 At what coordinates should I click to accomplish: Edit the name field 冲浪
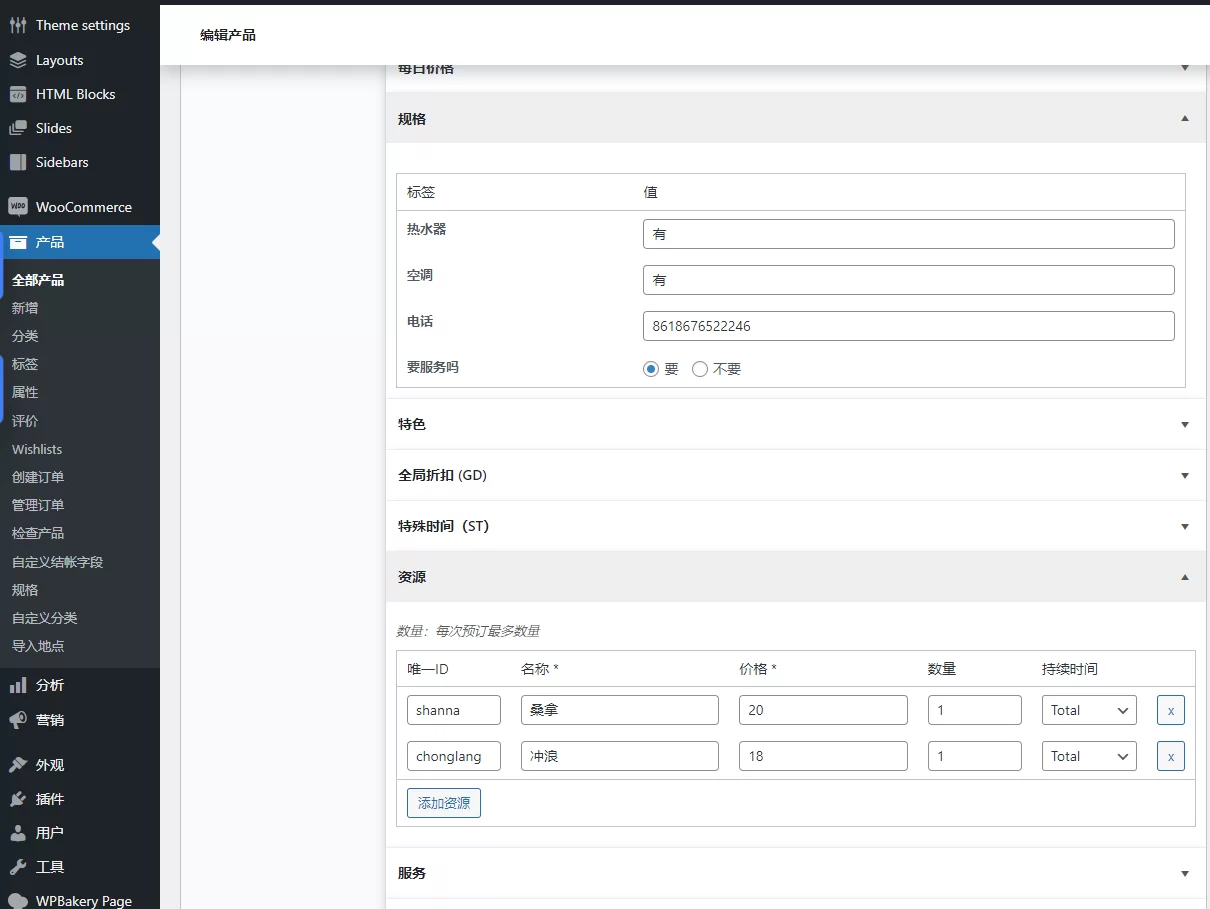click(620, 756)
